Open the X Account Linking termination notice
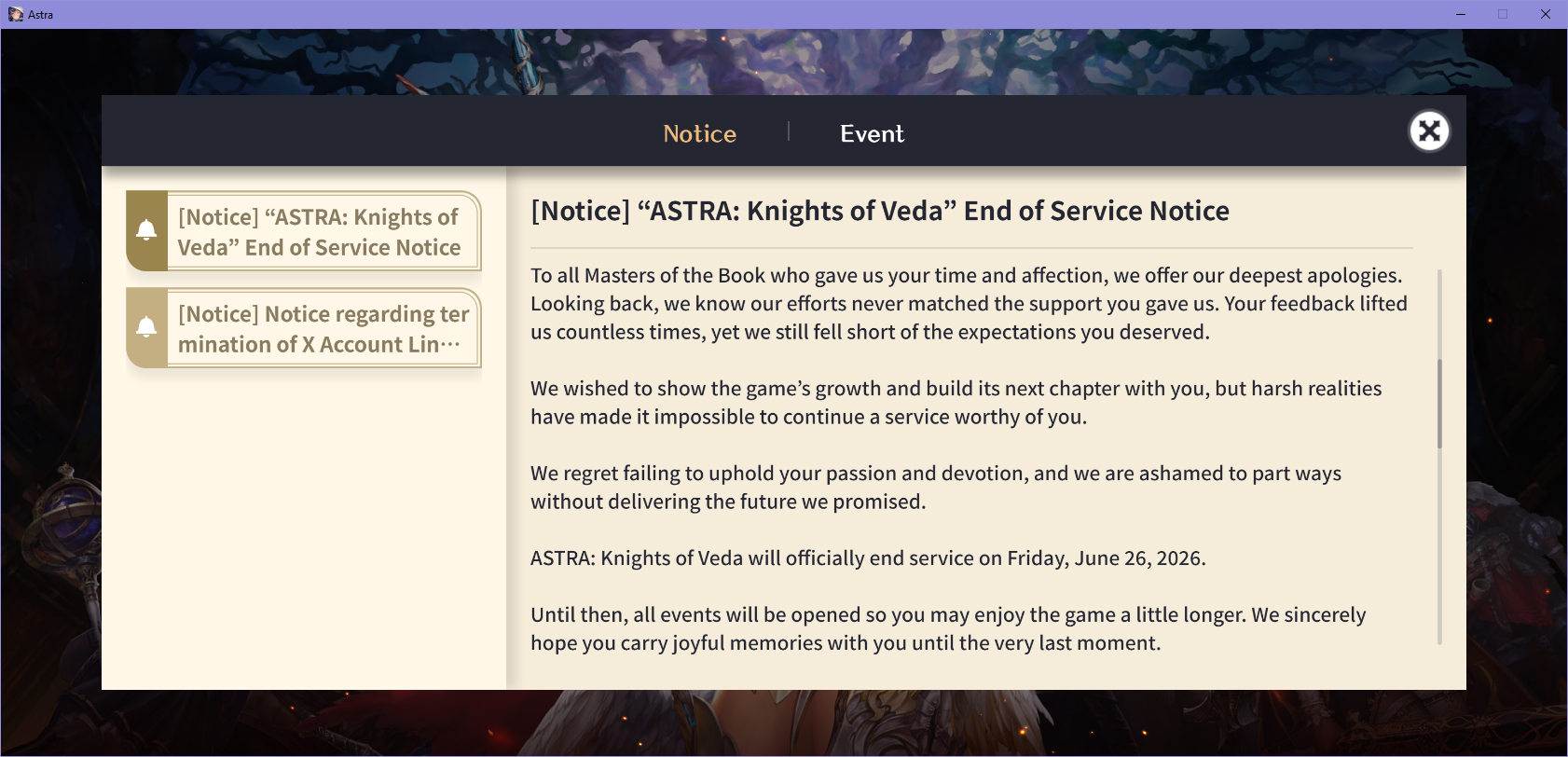This screenshot has height=757, width=1568. click(320, 329)
